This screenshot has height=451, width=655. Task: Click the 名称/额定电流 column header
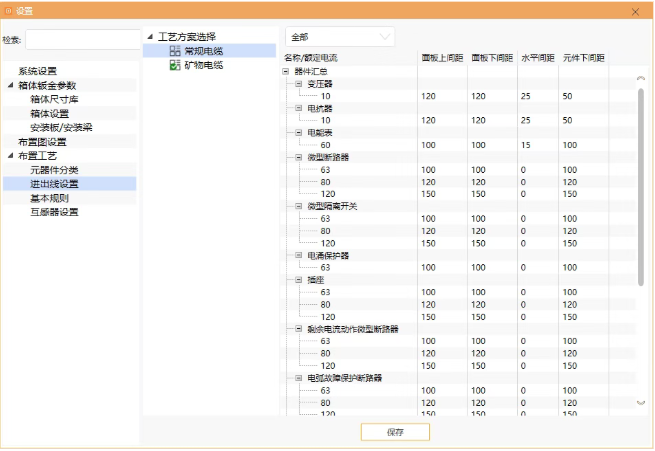coord(310,58)
